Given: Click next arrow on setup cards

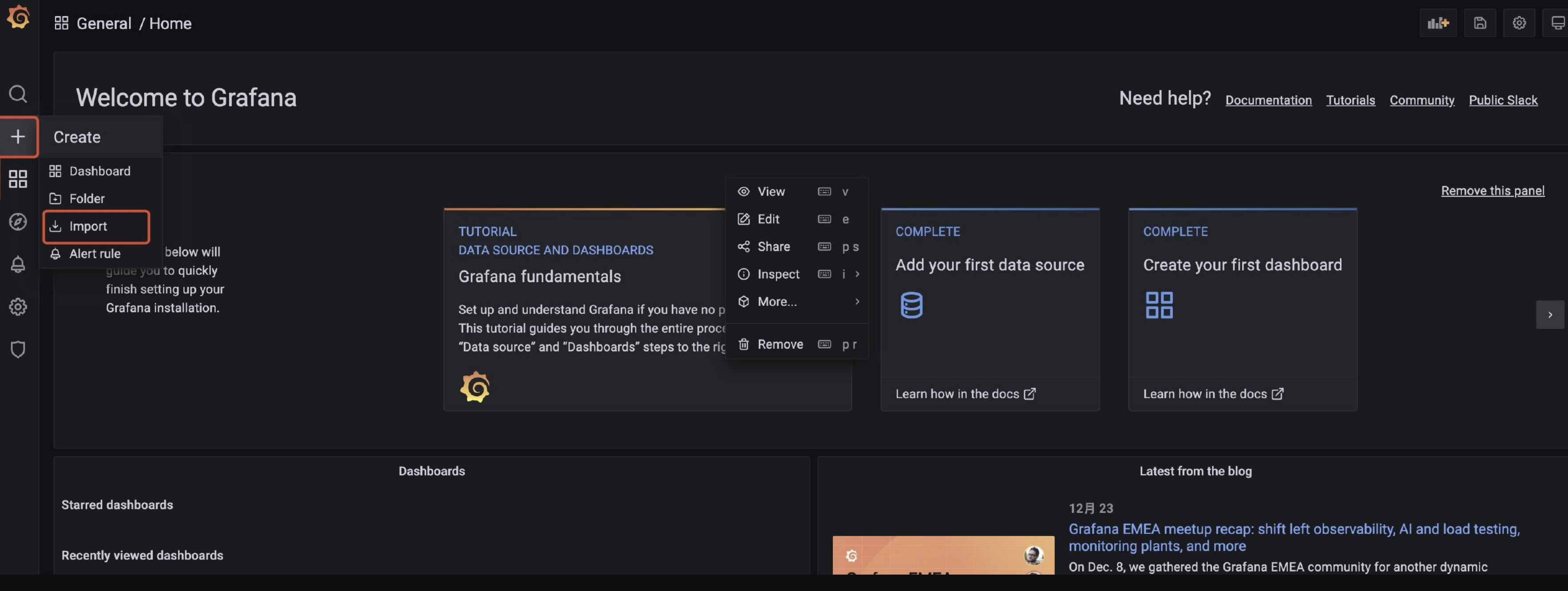Looking at the screenshot, I should click(x=1550, y=315).
